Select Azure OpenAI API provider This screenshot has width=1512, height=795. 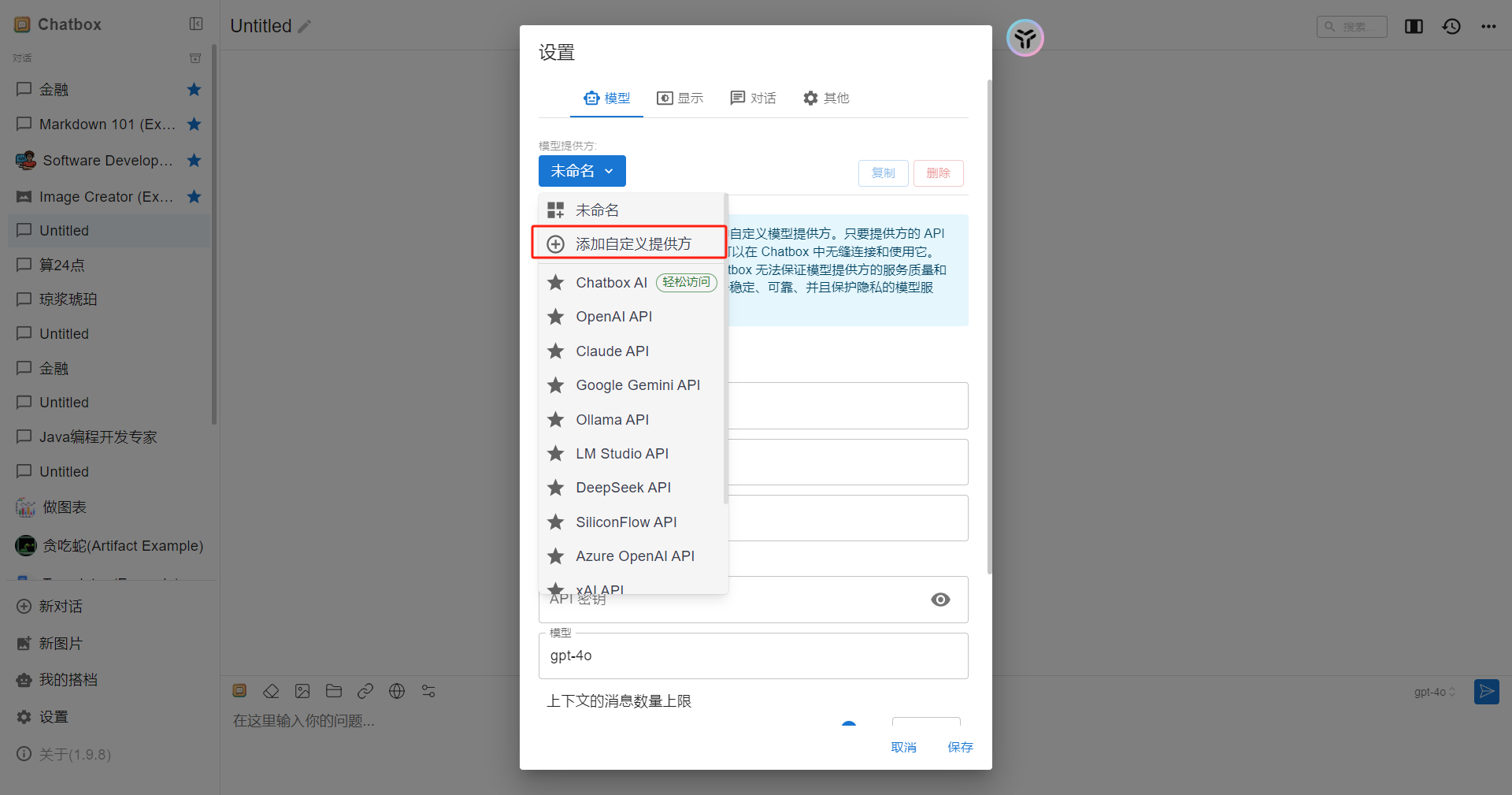click(632, 556)
